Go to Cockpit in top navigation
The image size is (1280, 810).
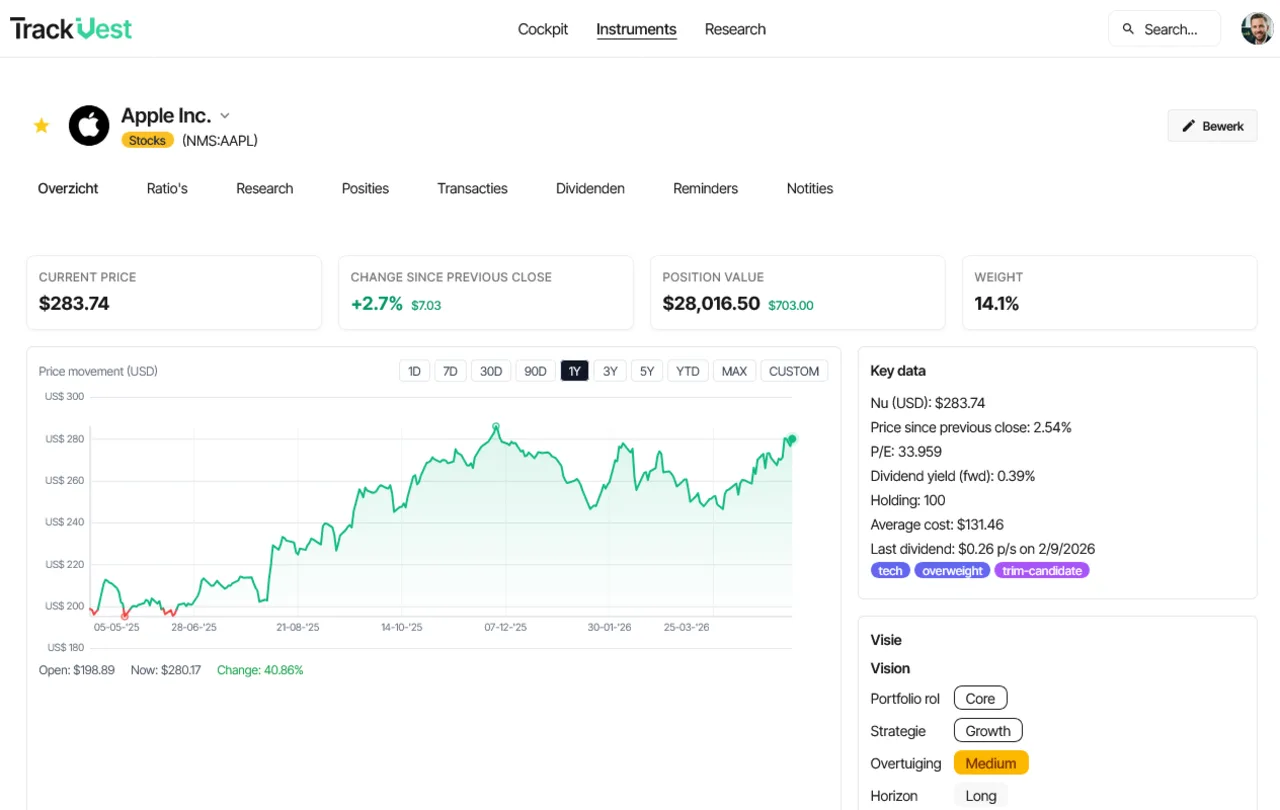pos(543,29)
